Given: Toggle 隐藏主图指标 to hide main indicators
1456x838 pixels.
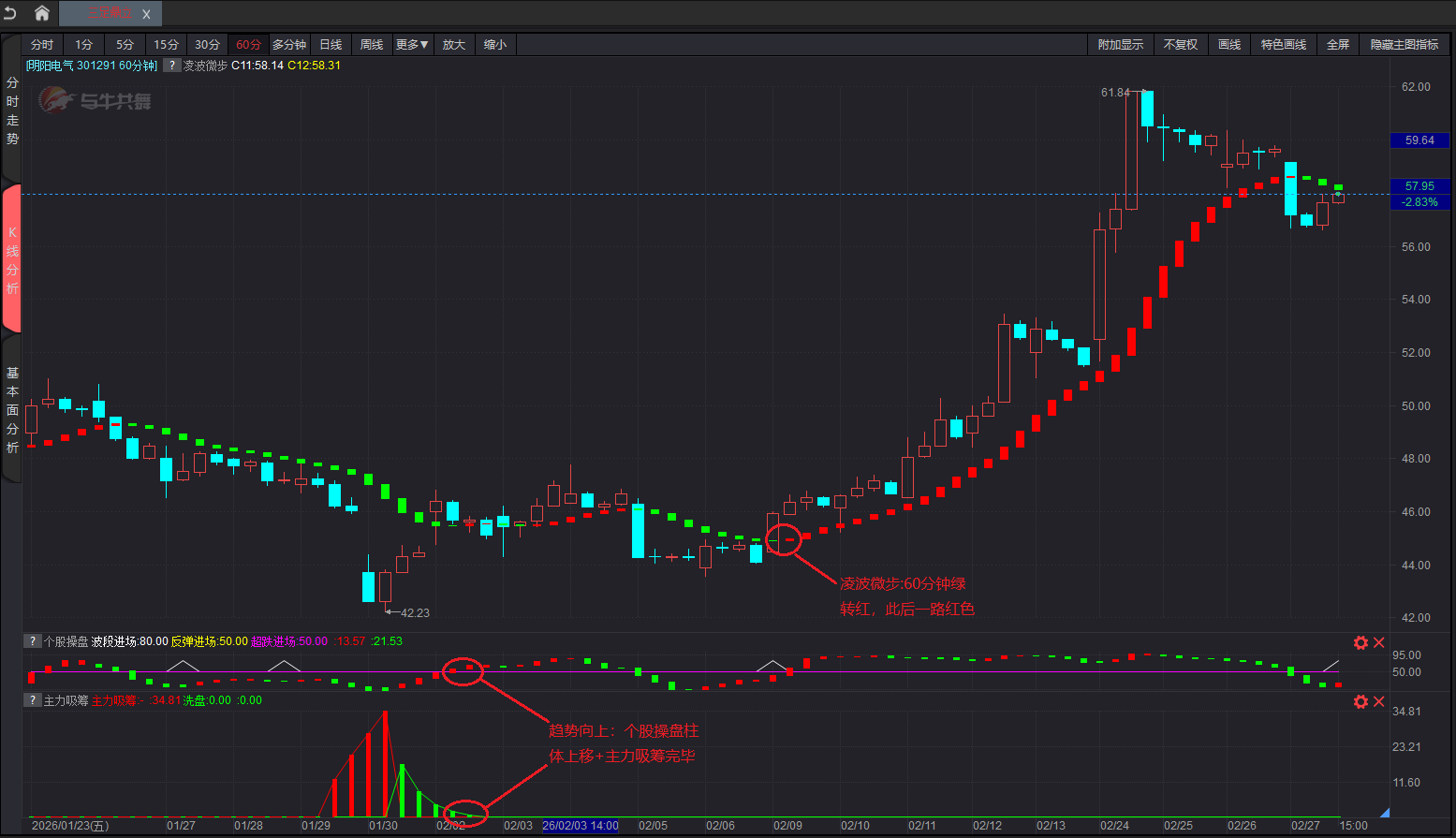Looking at the screenshot, I should click(1404, 45).
